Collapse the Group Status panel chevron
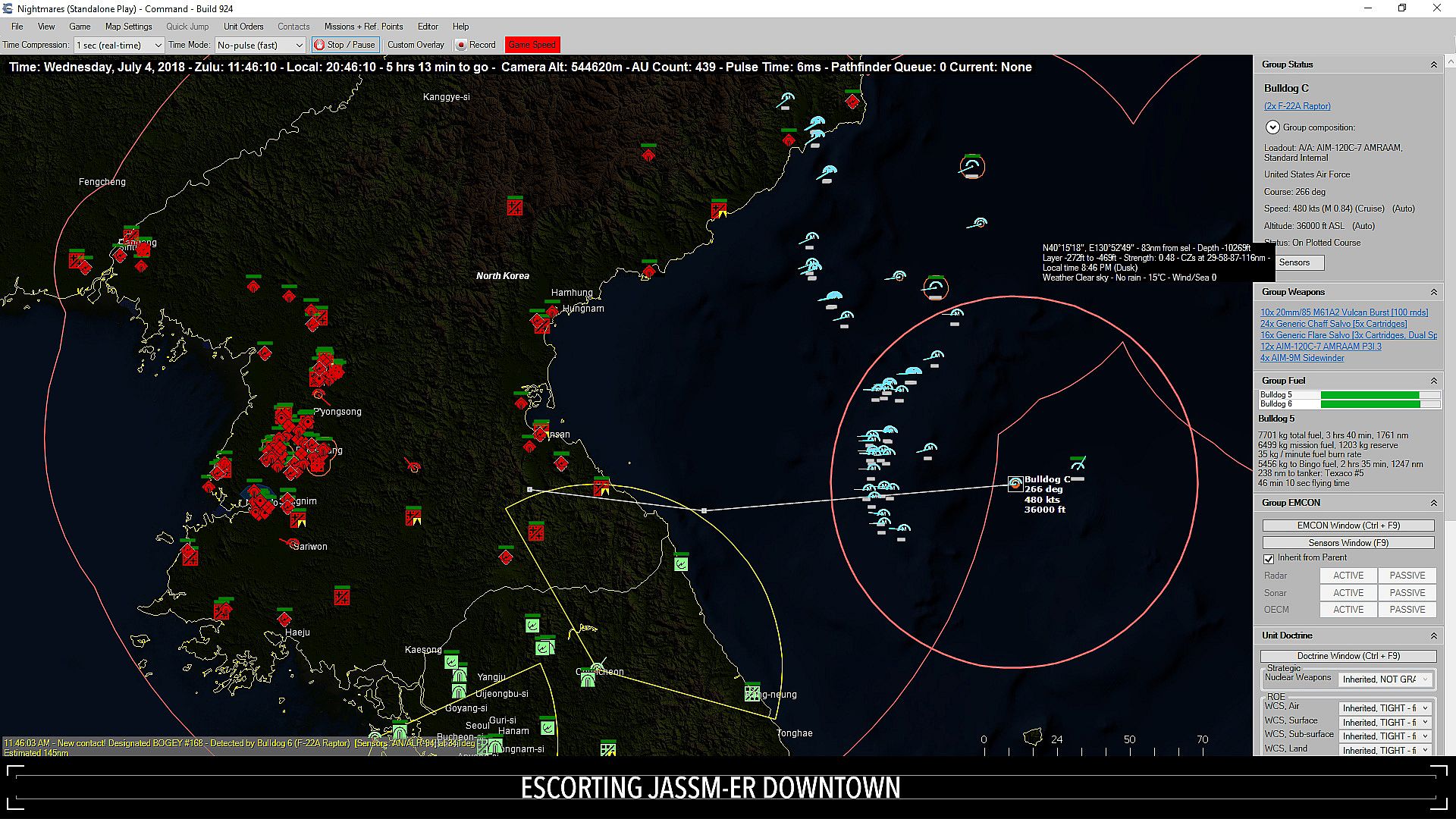This screenshot has width=1456, height=819. point(1433,64)
